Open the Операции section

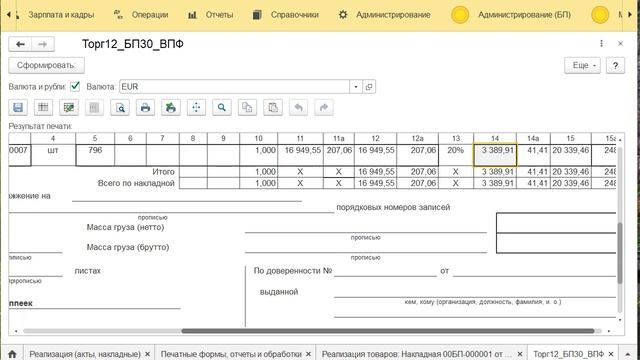click(x=141, y=15)
